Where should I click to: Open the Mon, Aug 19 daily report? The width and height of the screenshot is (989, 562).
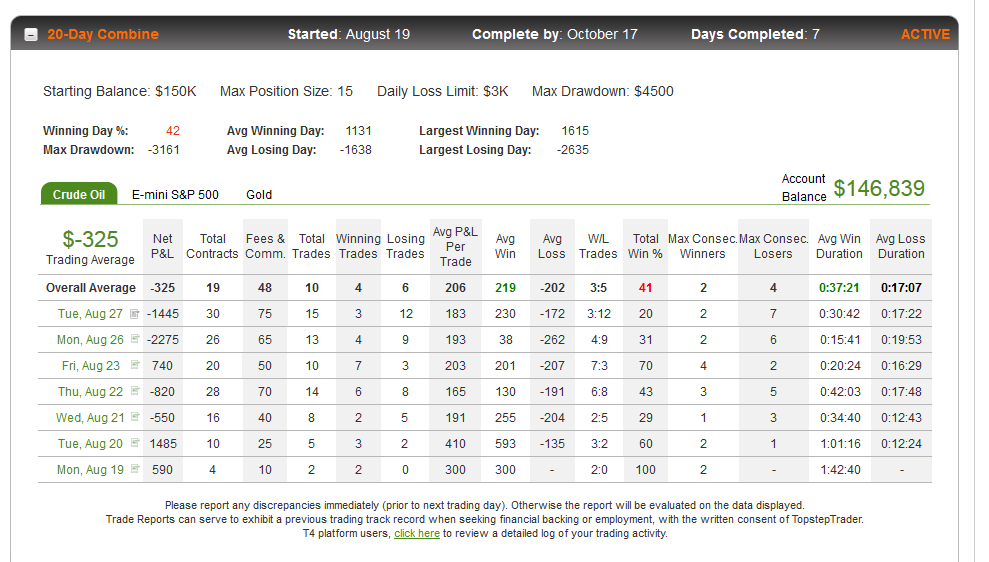(x=90, y=470)
